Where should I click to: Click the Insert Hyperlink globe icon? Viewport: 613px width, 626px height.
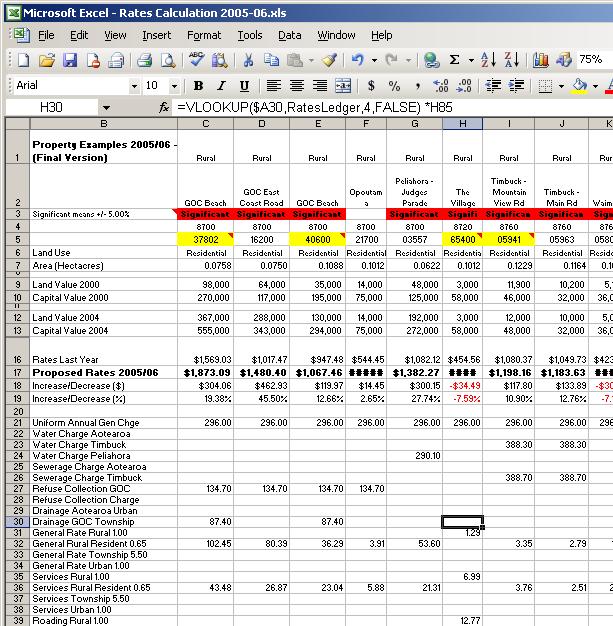[432, 60]
